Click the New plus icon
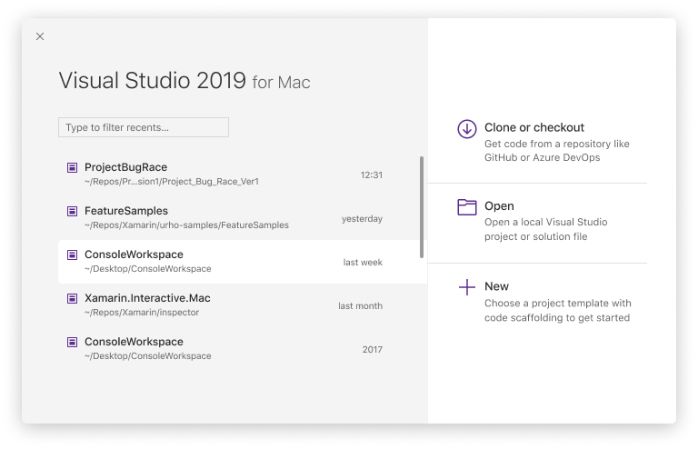 click(467, 287)
